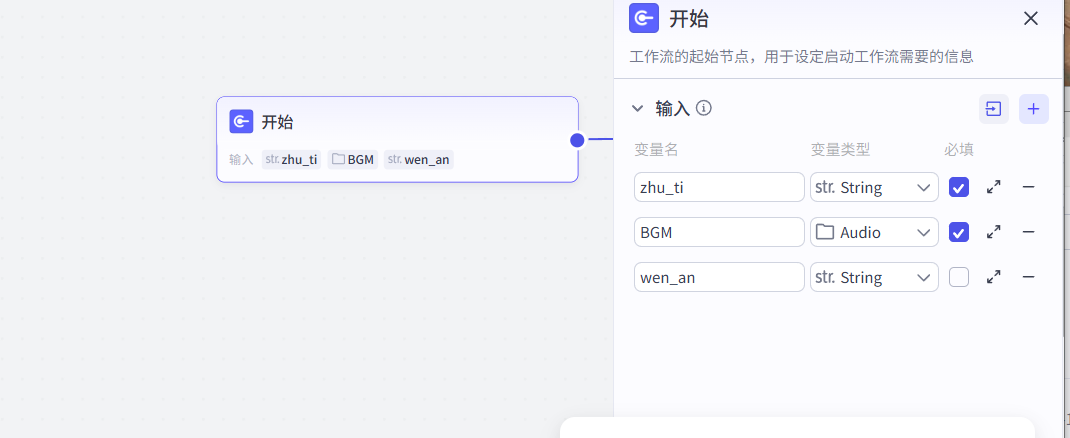
Task: Click the 开始 node output port
Action: (x=577, y=140)
